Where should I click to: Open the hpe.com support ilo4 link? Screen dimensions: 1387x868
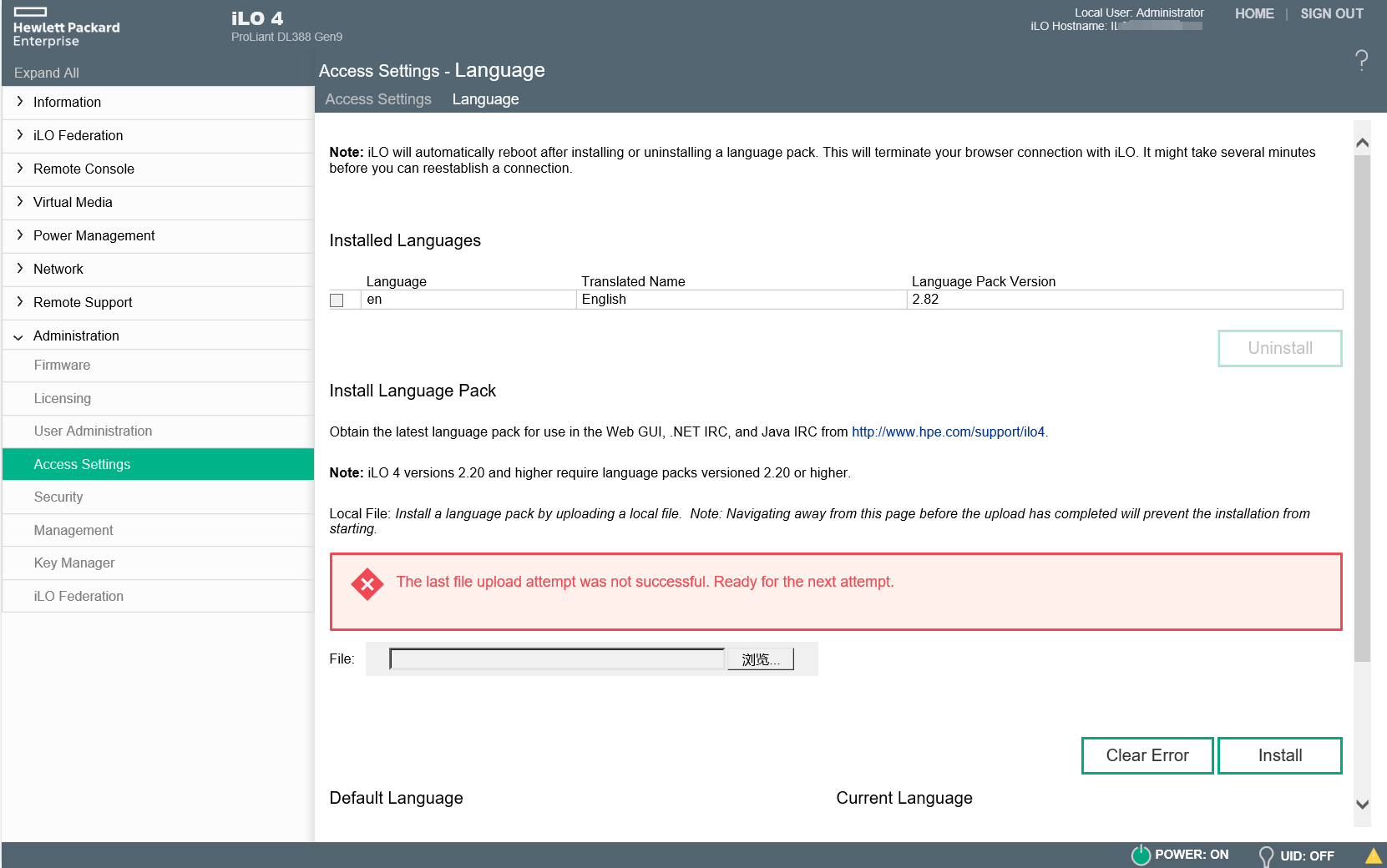coord(948,431)
